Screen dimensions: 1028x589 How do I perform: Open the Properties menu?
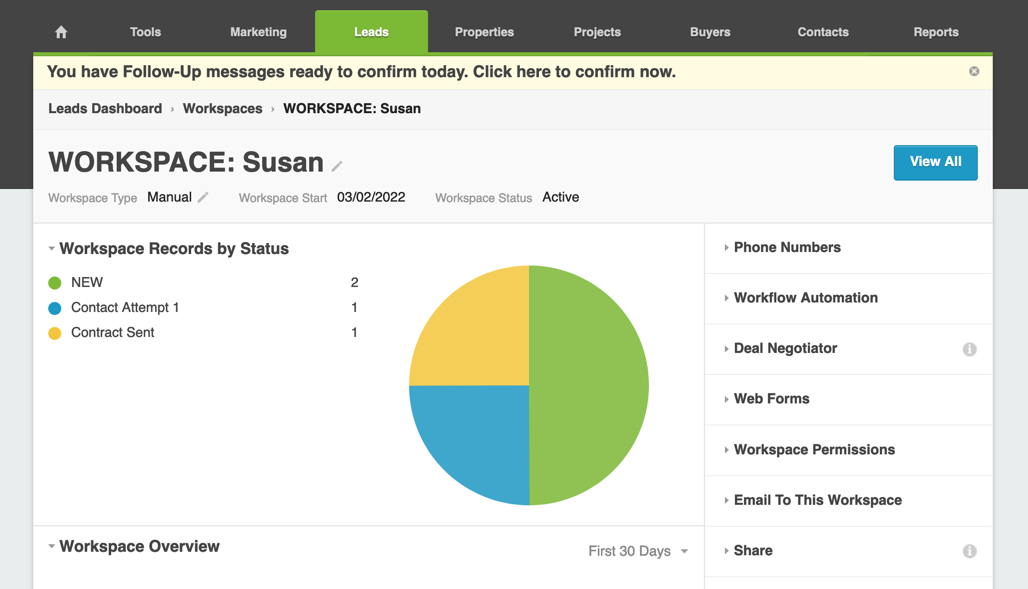point(484,32)
